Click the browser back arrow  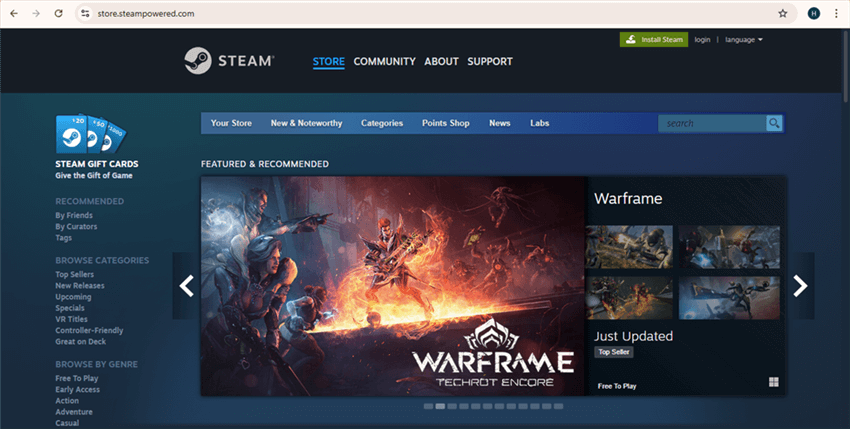(14, 14)
